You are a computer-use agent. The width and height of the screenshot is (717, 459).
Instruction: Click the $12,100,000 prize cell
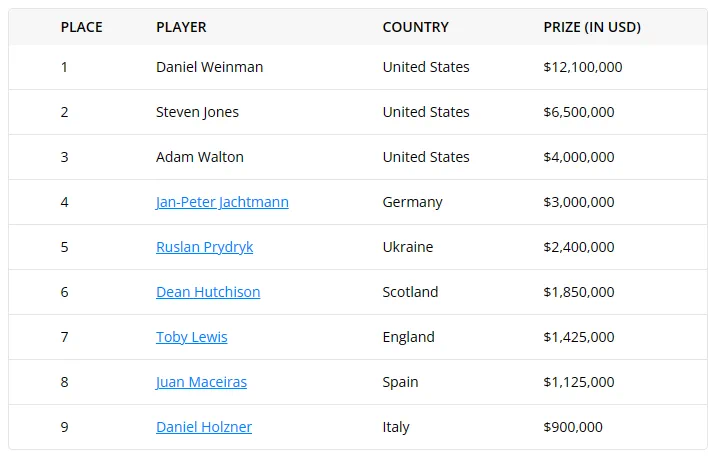coord(583,67)
